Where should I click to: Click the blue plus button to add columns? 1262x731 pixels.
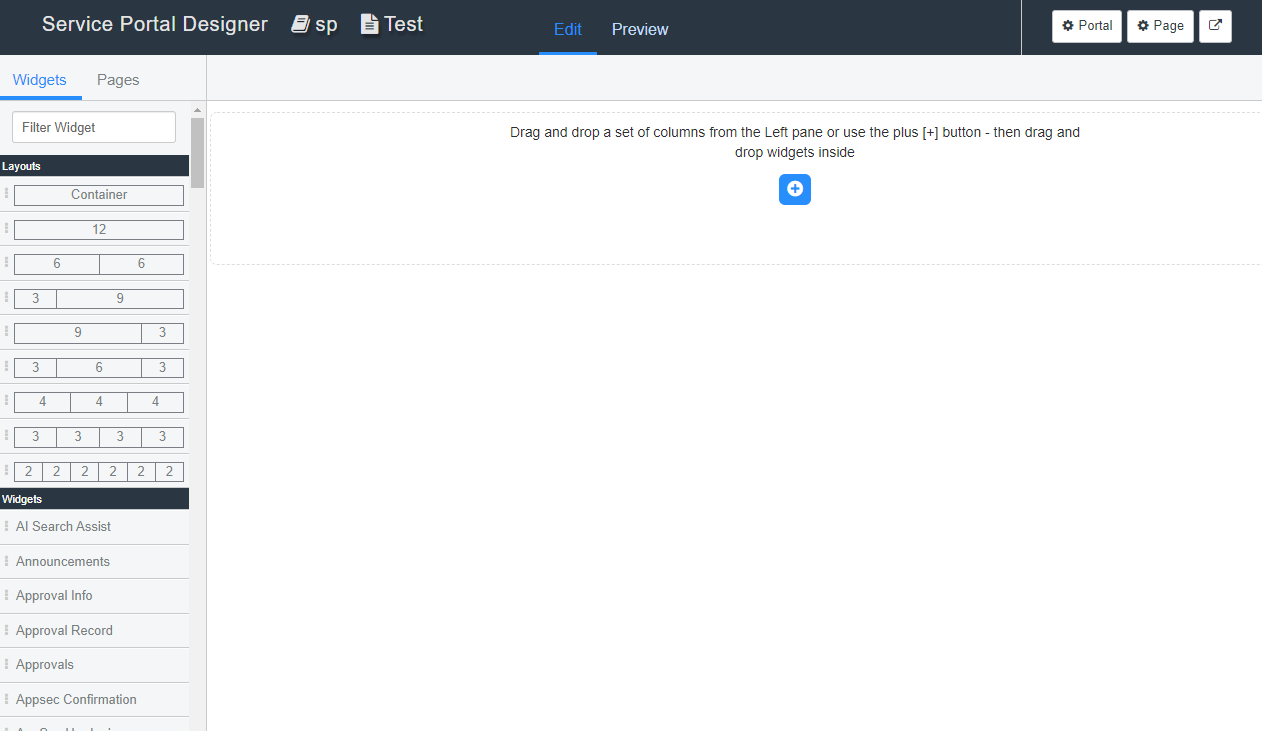pyautogui.click(x=794, y=189)
